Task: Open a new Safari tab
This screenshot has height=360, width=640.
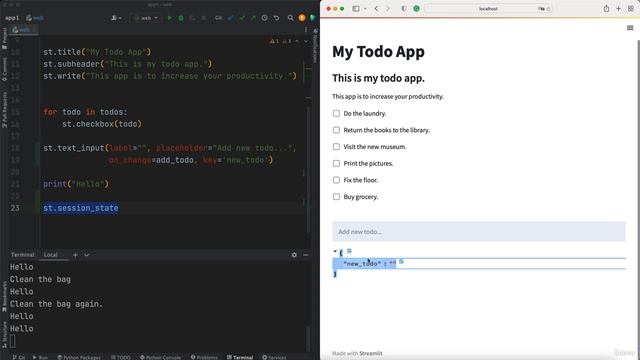Action: (x=618, y=9)
